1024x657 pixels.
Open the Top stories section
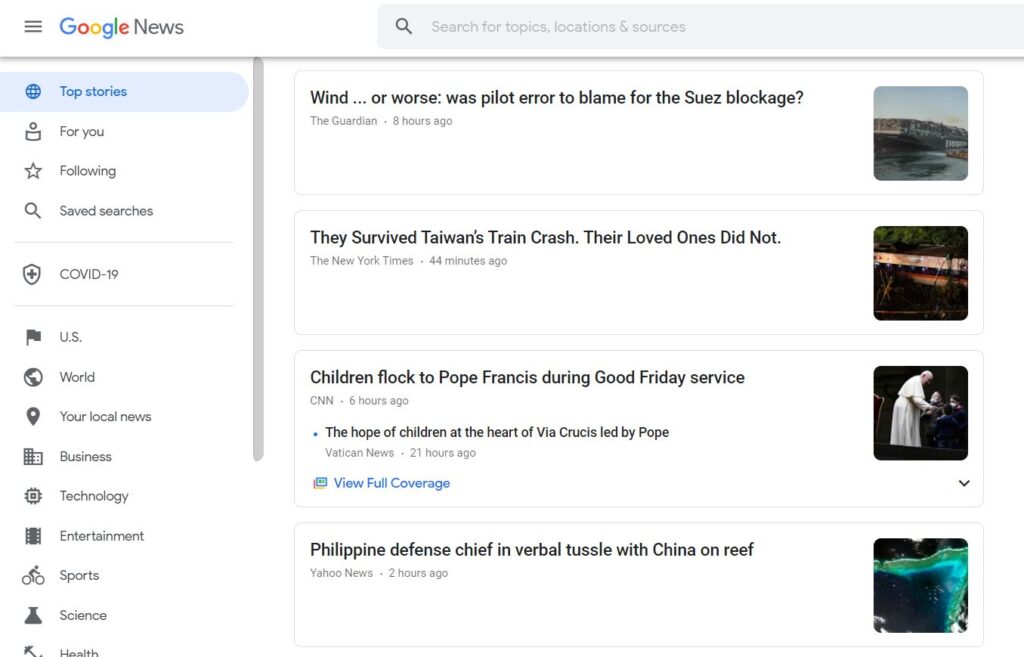pos(92,91)
